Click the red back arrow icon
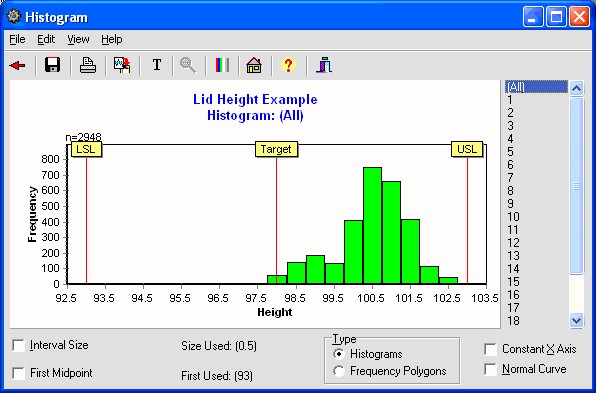 [17, 65]
